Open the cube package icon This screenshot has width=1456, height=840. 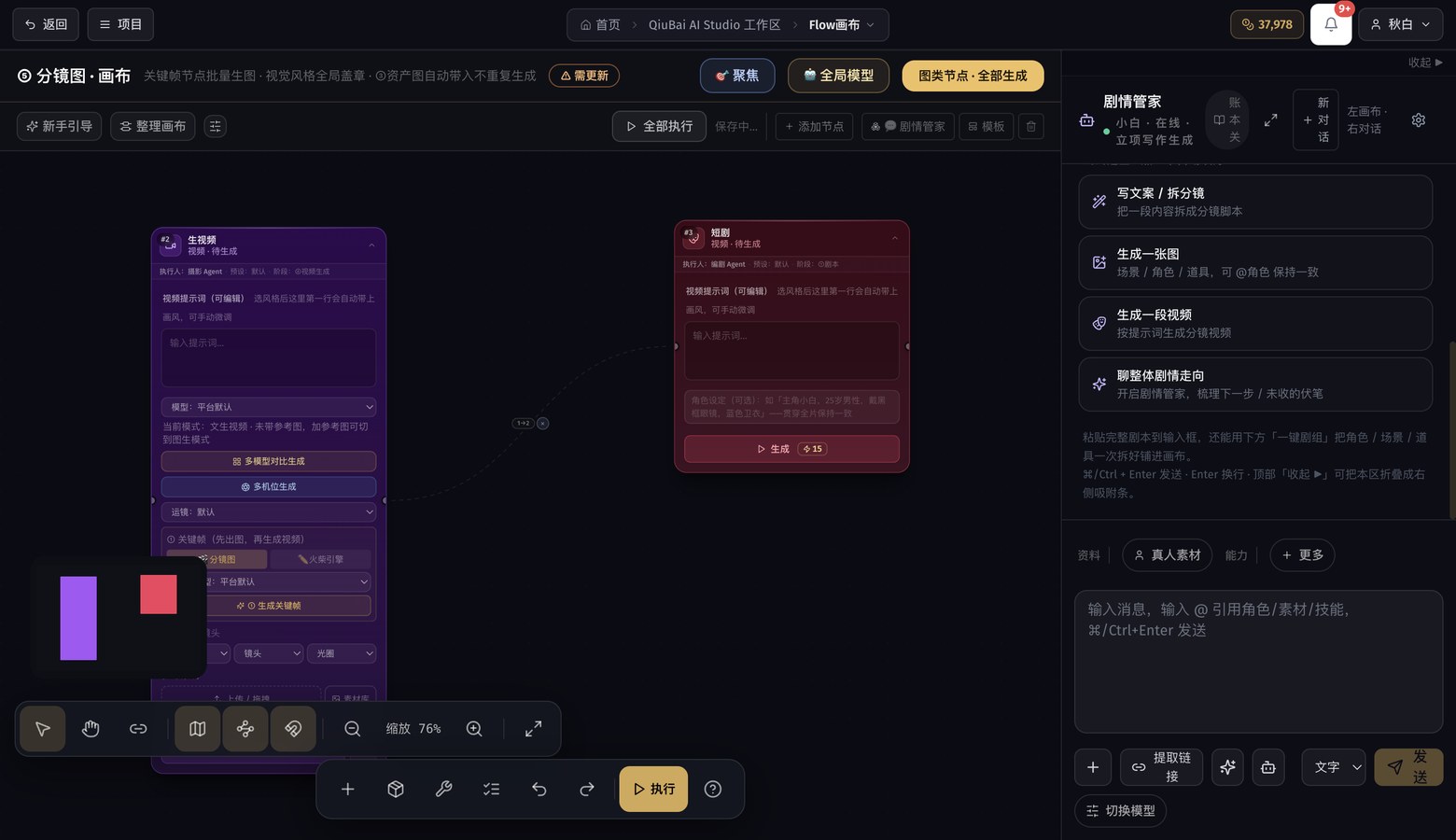[396, 790]
